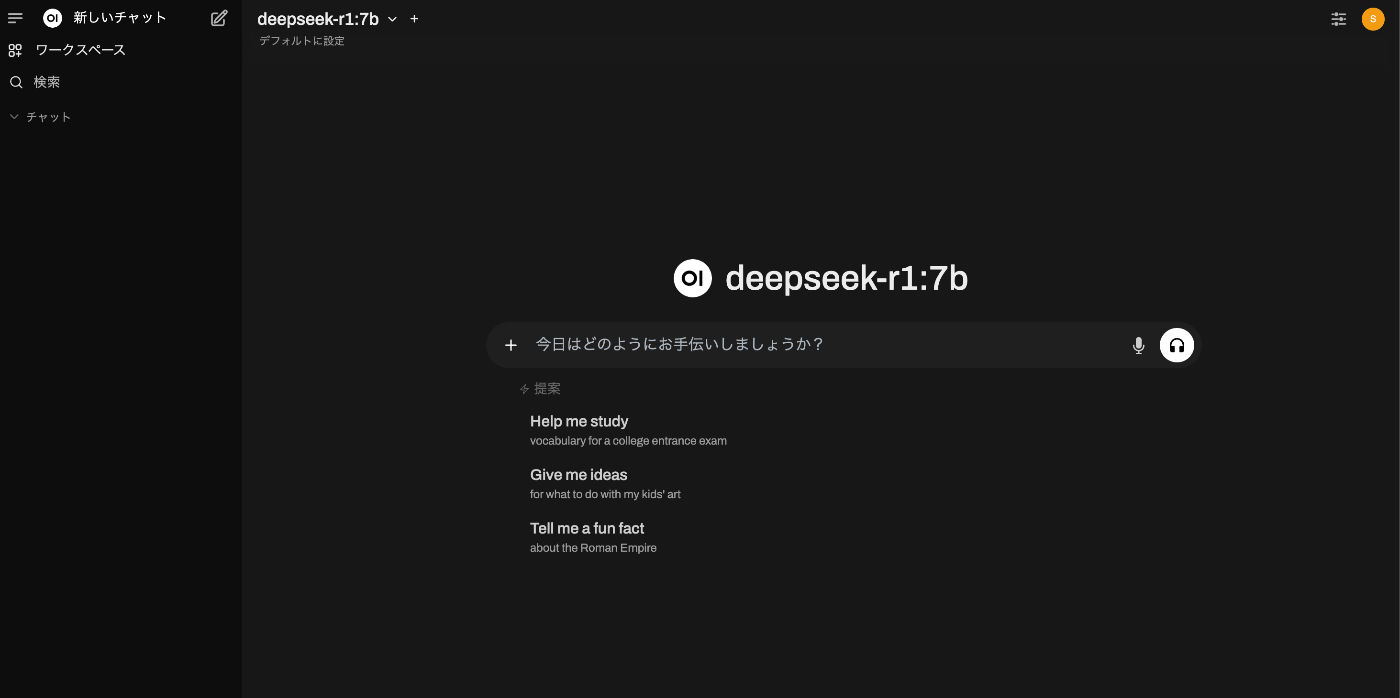Open the chat controls sliders icon
Viewport: 1400px width, 698px height.
coord(1339,19)
